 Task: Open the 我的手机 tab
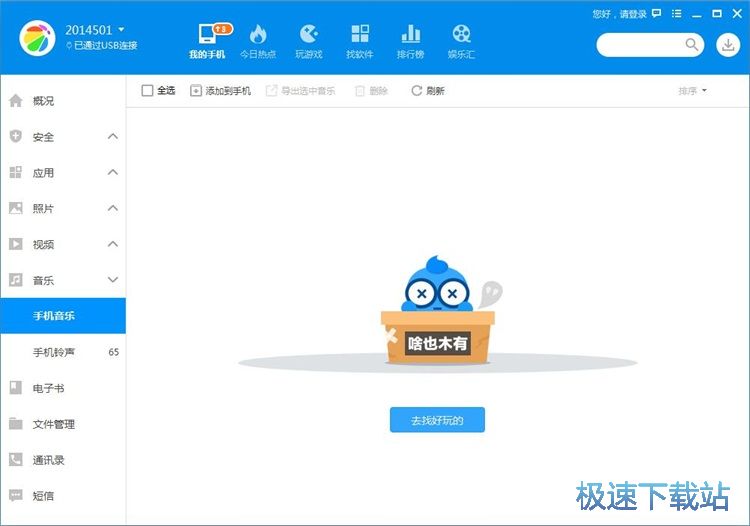(207, 42)
